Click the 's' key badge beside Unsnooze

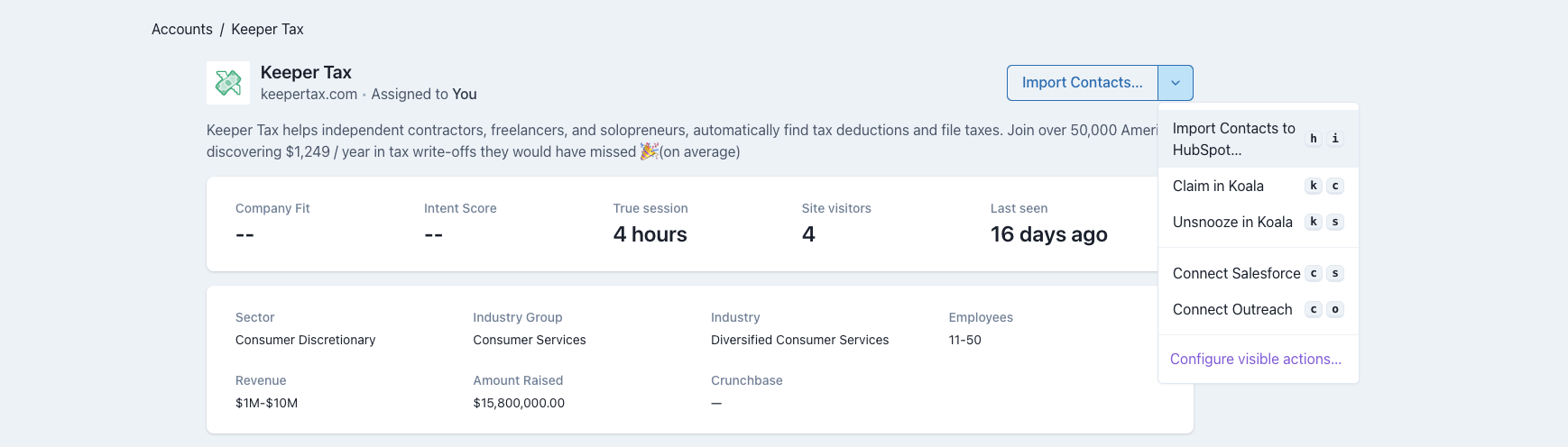click(1335, 222)
